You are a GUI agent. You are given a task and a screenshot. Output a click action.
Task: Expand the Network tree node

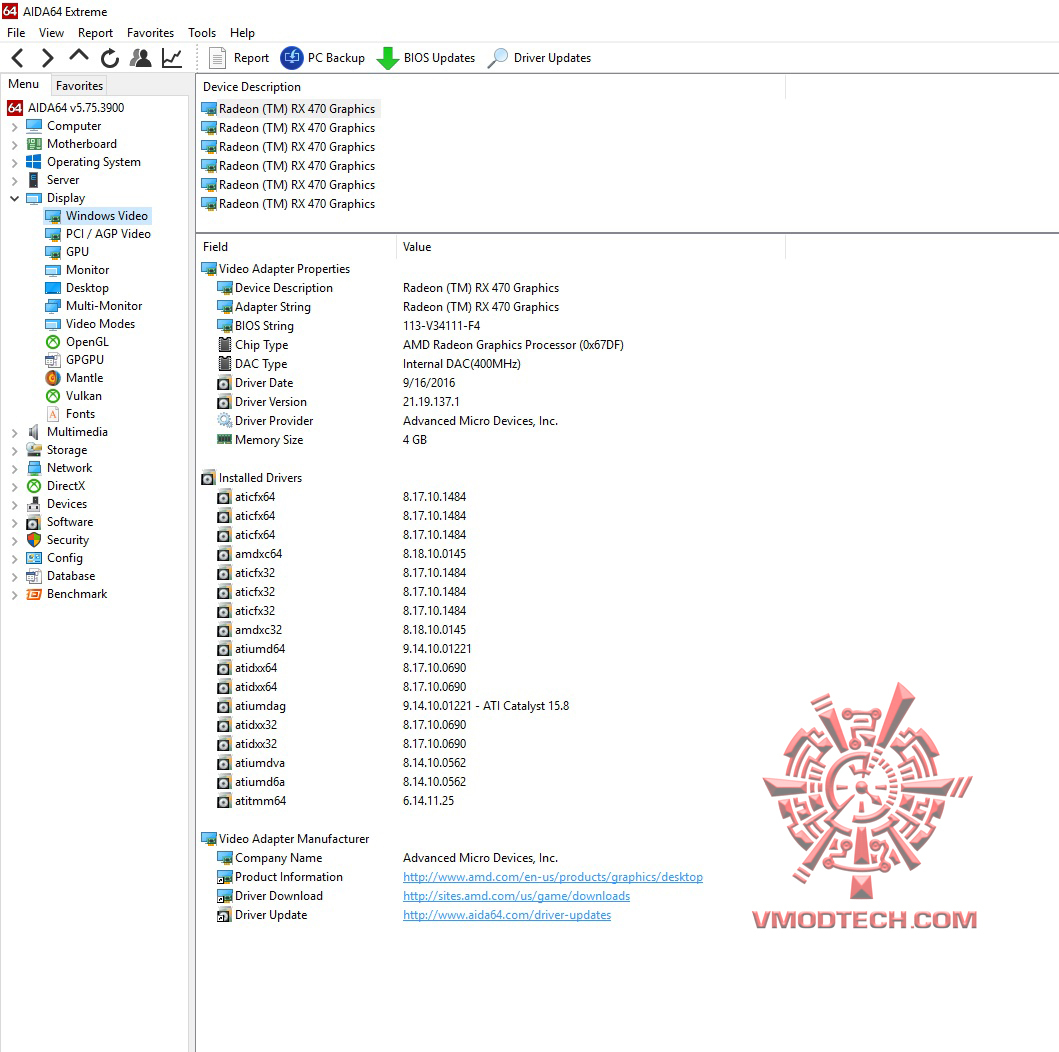pos(14,469)
